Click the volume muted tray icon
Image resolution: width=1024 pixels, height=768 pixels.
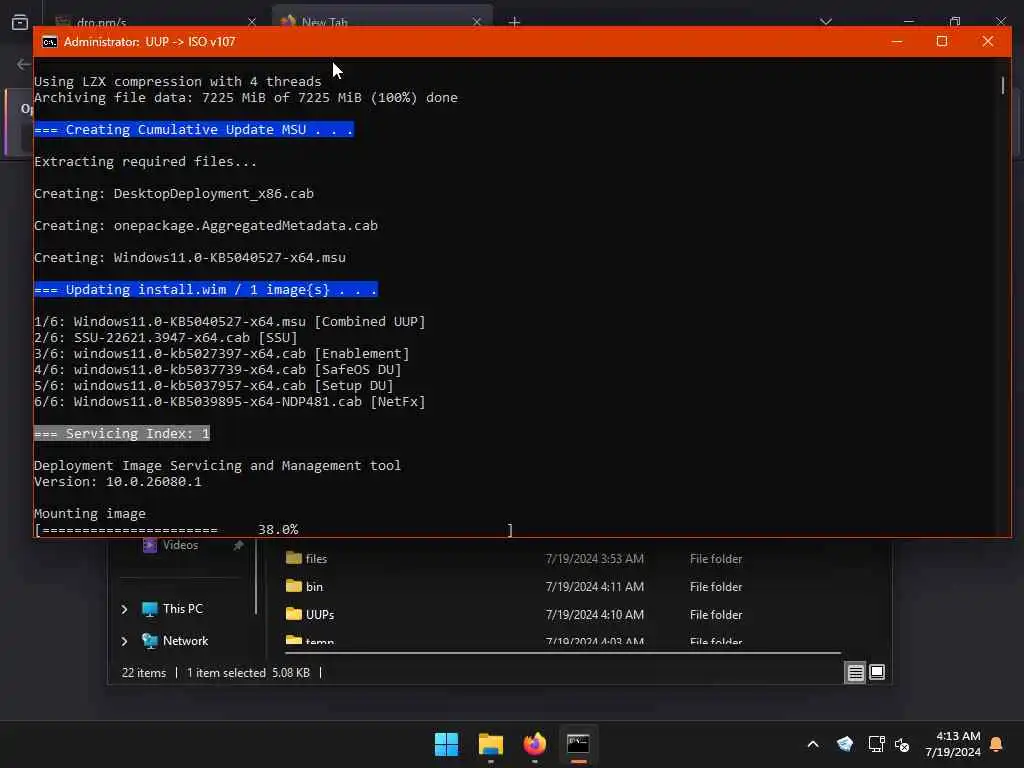903,744
